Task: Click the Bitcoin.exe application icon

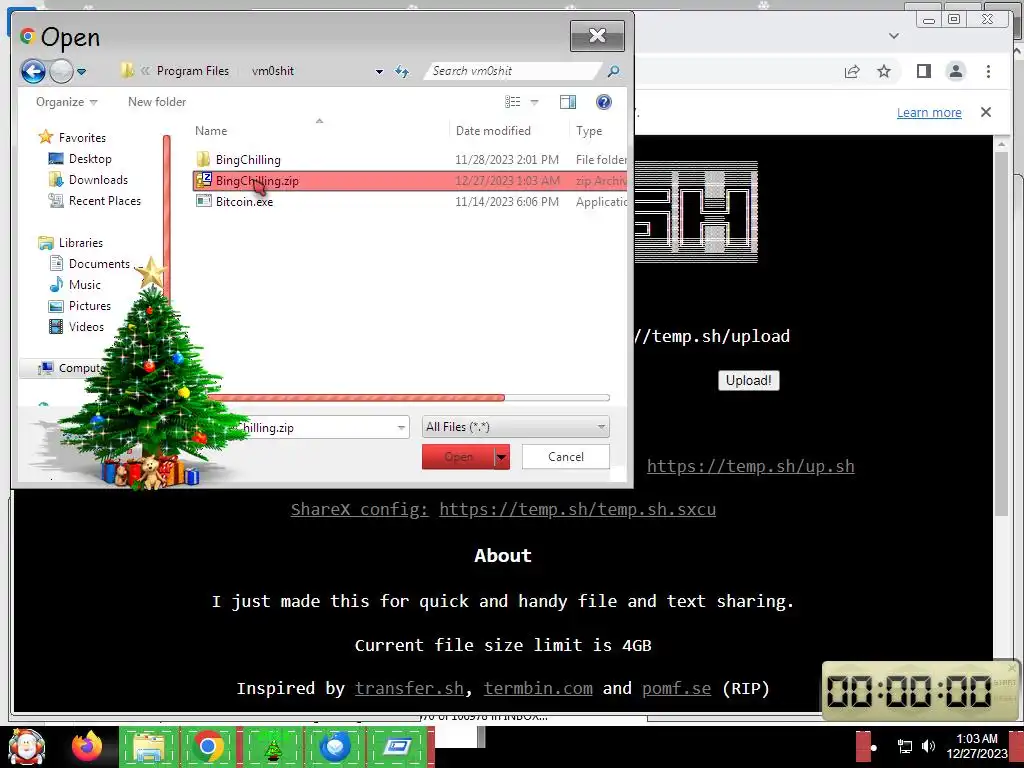Action: tap(203, 201)
